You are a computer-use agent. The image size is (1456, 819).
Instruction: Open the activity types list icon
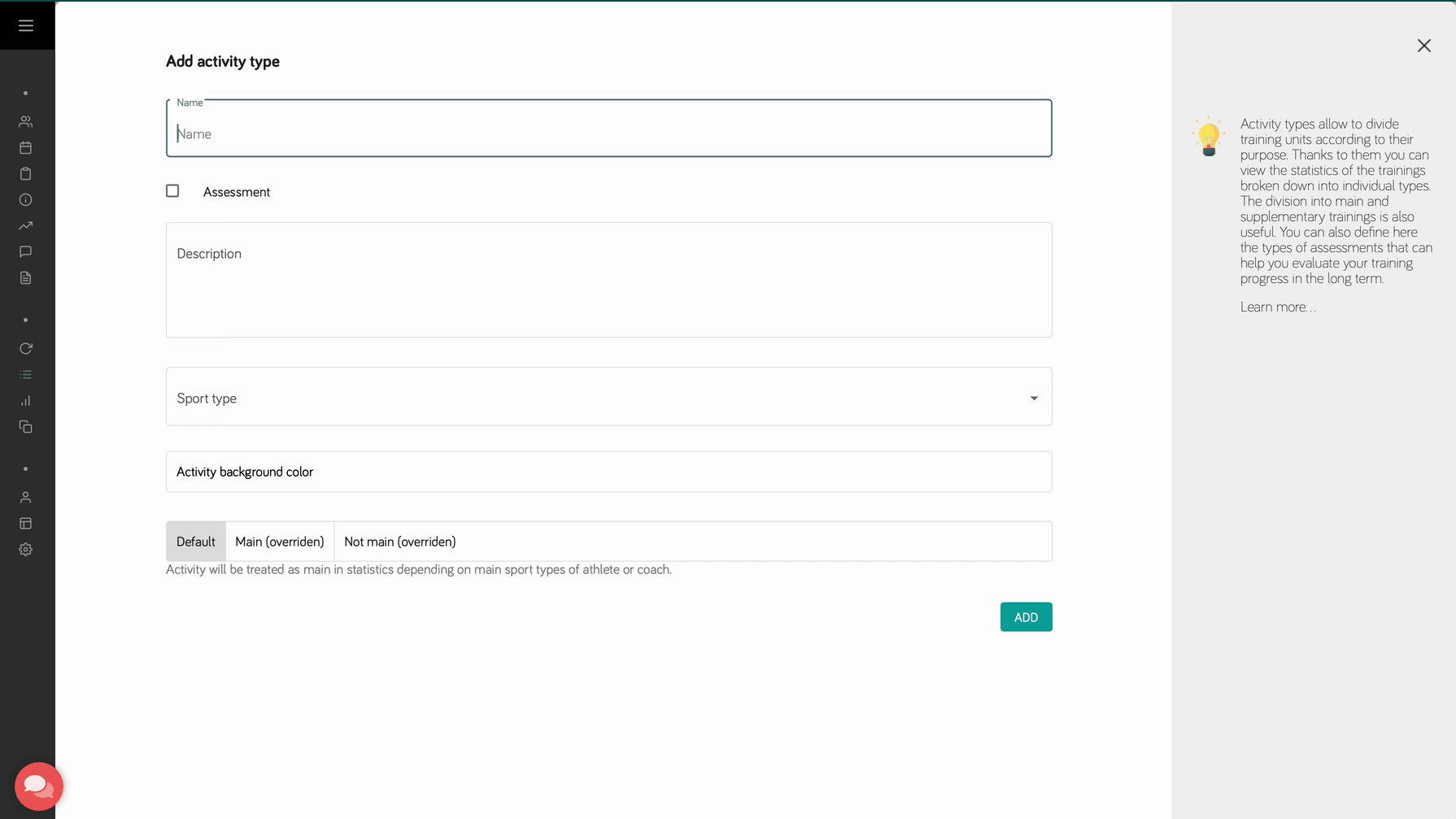coord(25,374)
